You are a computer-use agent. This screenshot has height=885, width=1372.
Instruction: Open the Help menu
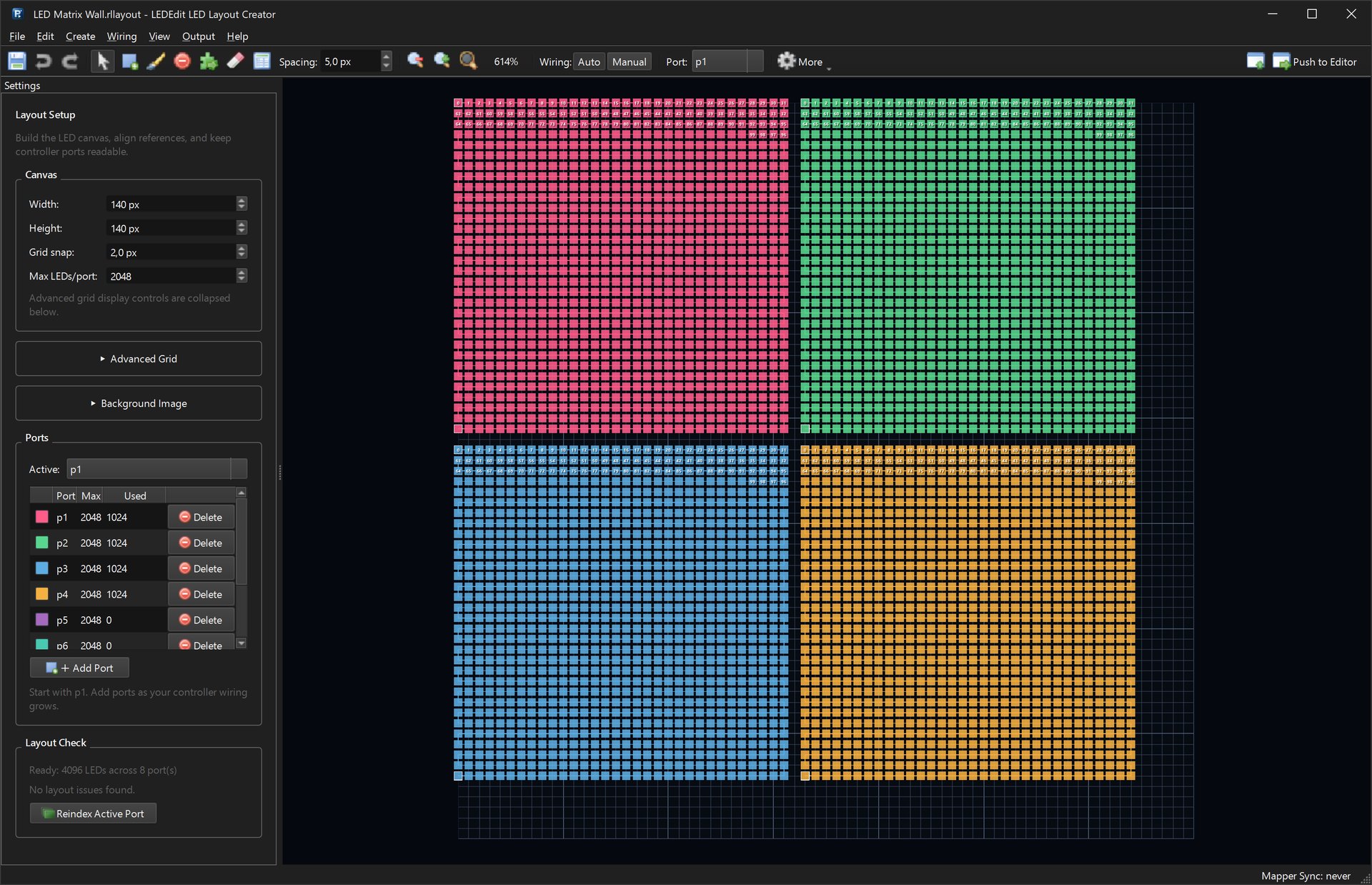click(x=237, y=36)
